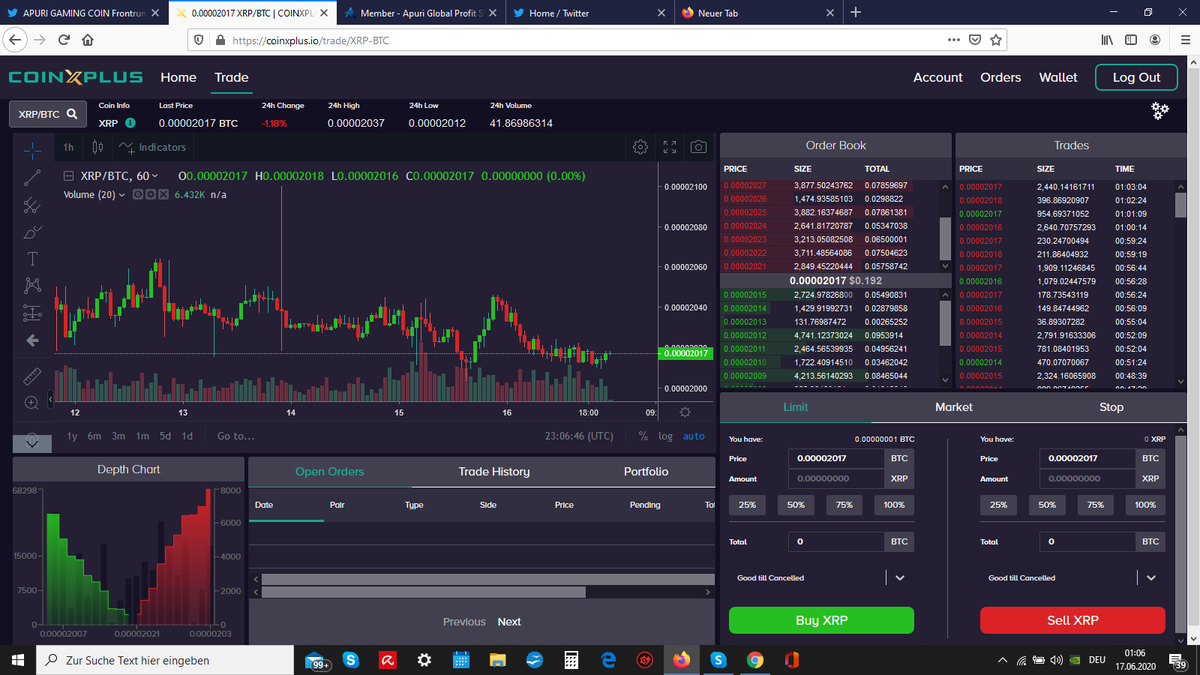The image size is (1200, 675).
Task: Select the pattern drawing tool
Action: click(x=32, y=286)
